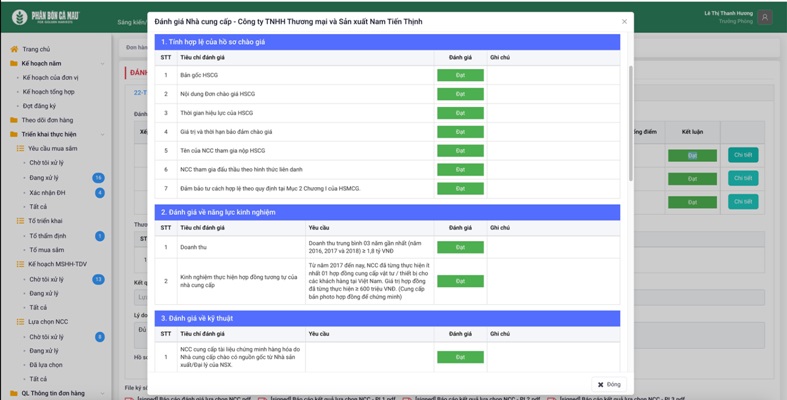This screenshot has width=787, height=400.
Task: Click section header 1. Tính hợp lệ của hồ sơ chào giá
Action: click(387, 42)
